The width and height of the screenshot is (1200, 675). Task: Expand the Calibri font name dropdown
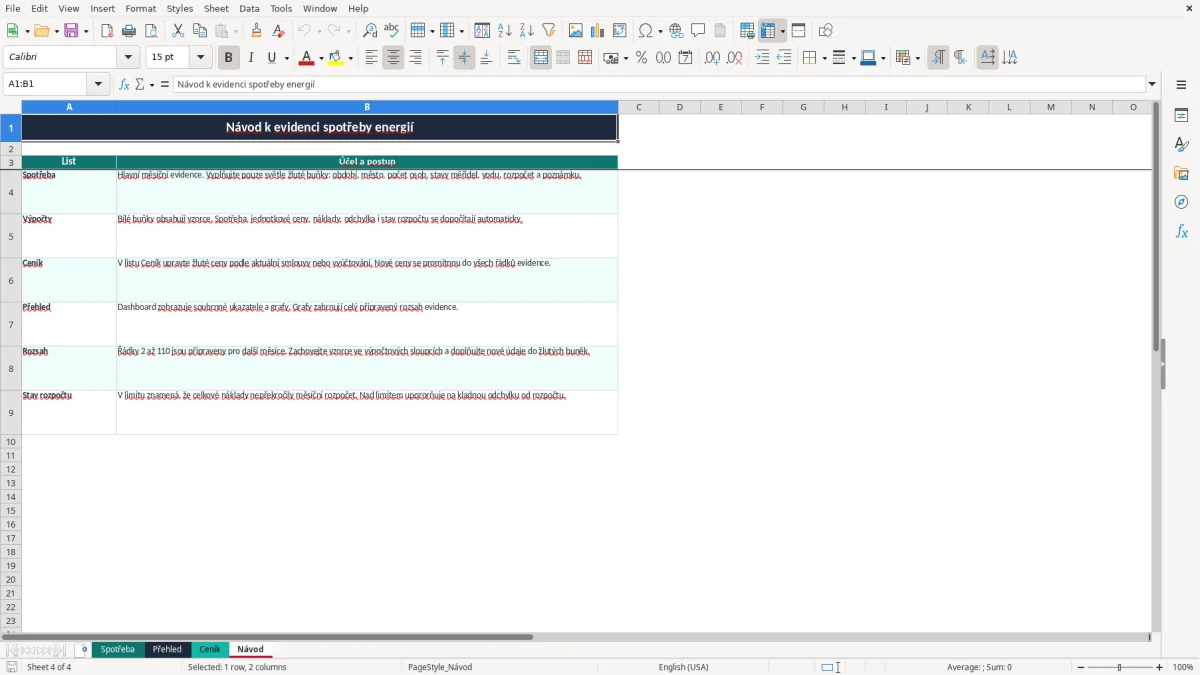pos(129,58)
